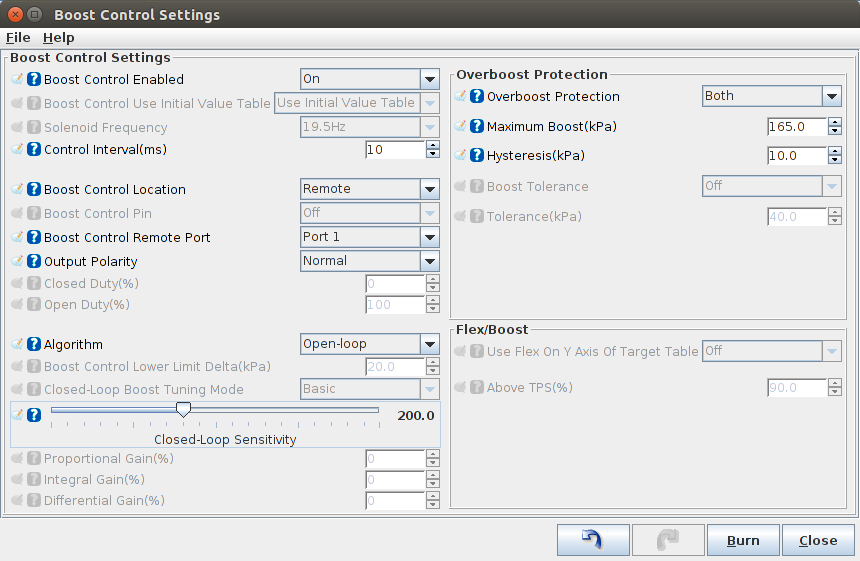Click the undo arrow button
Viewport: 860px width, 561px height.
tap(593, 540)
